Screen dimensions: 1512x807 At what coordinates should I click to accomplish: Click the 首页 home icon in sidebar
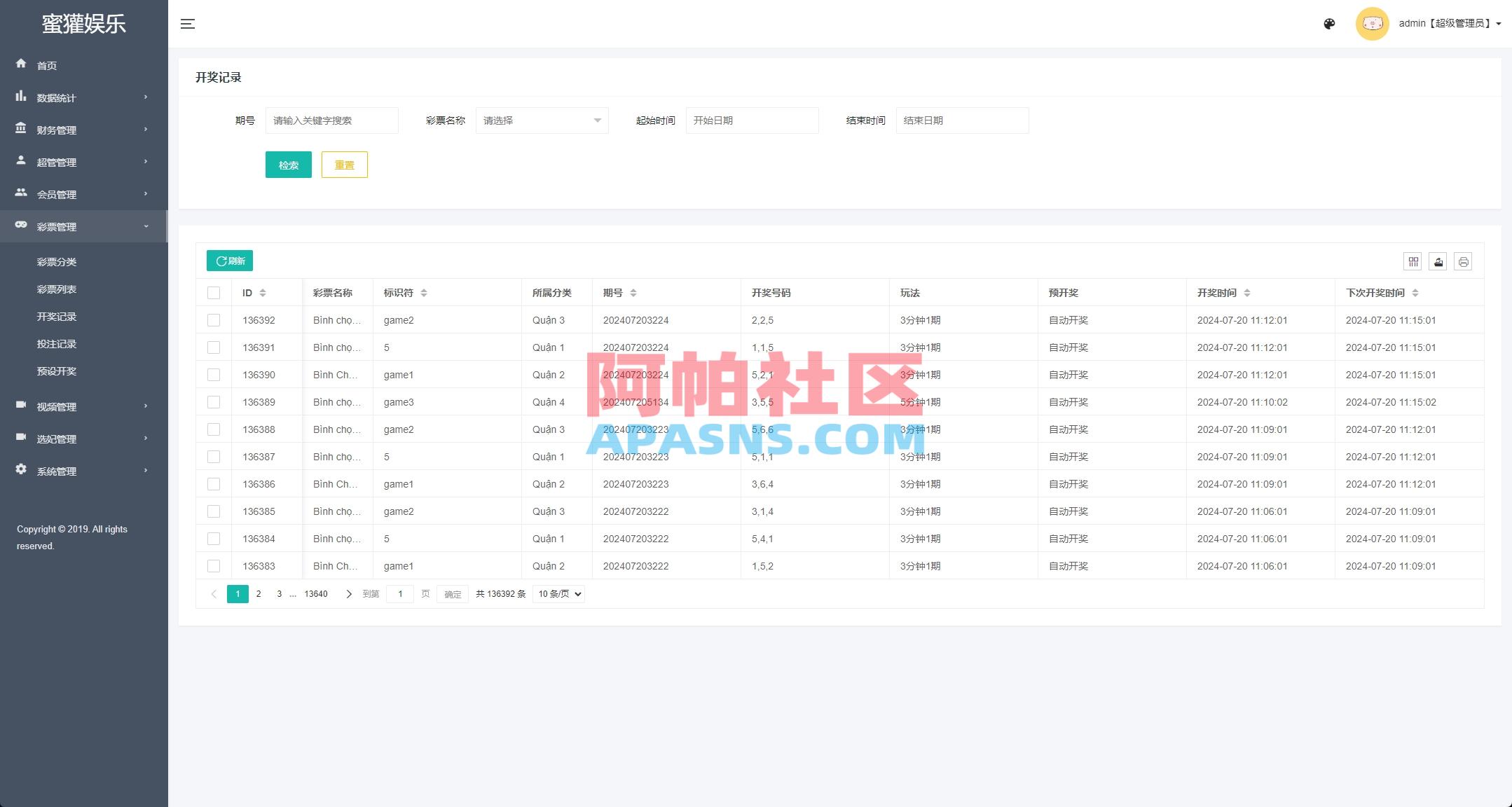click(21, 64)
